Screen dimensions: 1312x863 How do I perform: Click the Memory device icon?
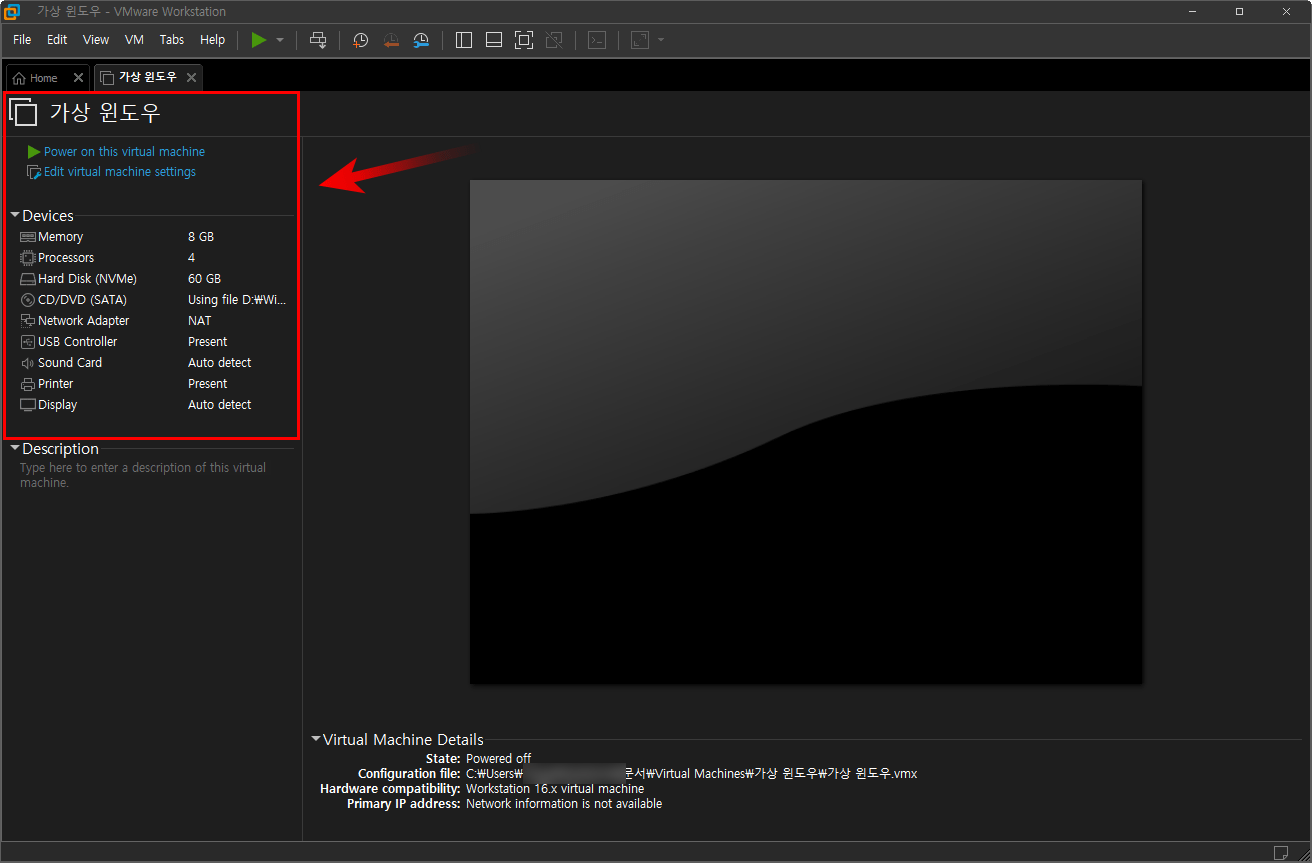28,237
